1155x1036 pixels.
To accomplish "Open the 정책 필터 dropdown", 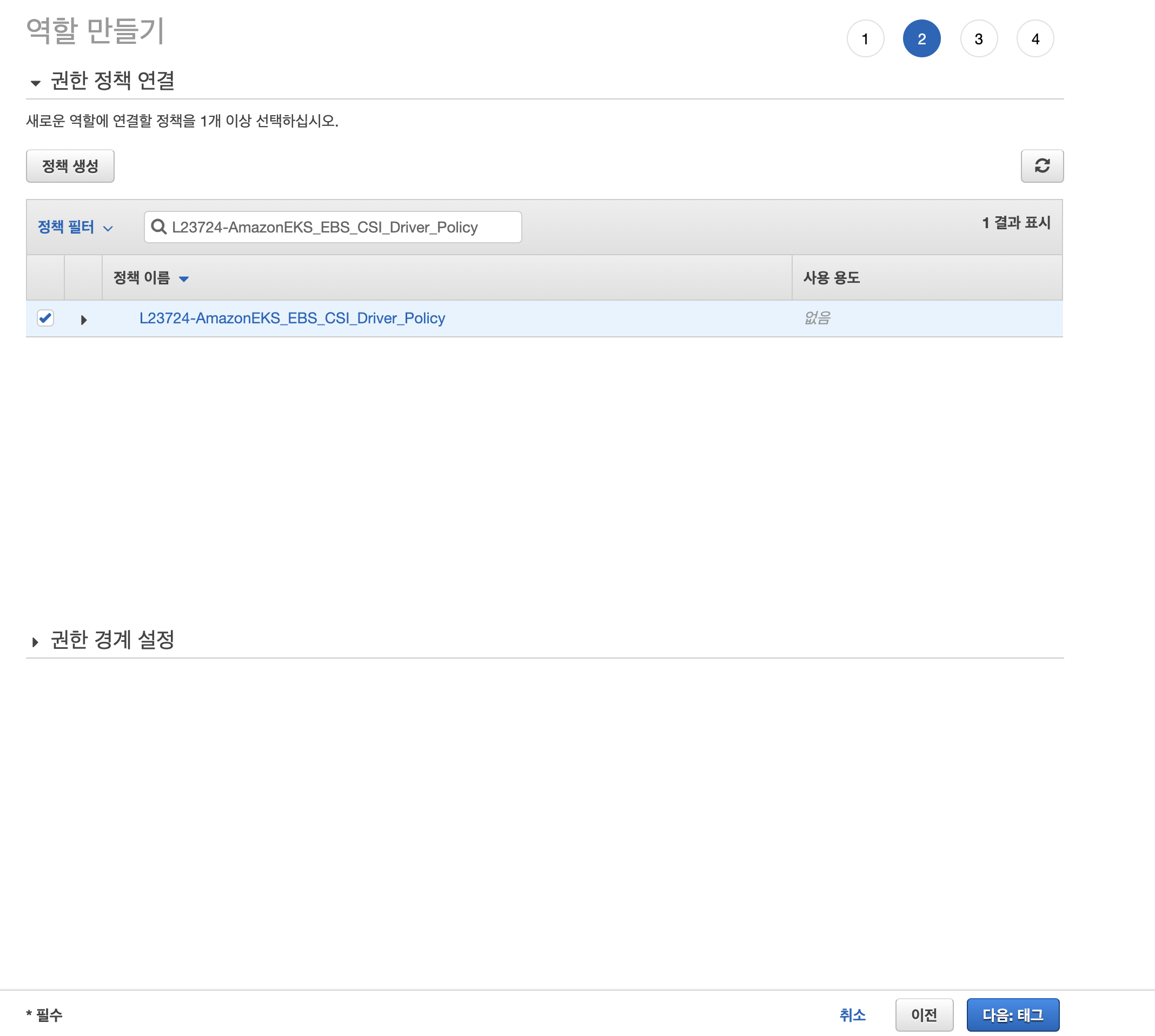I will point(75,227).
